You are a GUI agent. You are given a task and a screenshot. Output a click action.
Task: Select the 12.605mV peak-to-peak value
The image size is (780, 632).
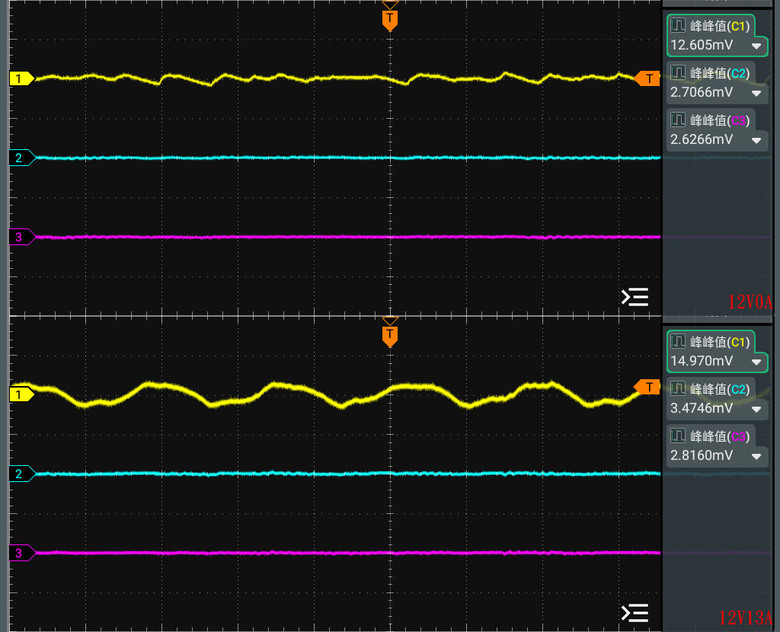pyautogui.click(x=701, y=45)
